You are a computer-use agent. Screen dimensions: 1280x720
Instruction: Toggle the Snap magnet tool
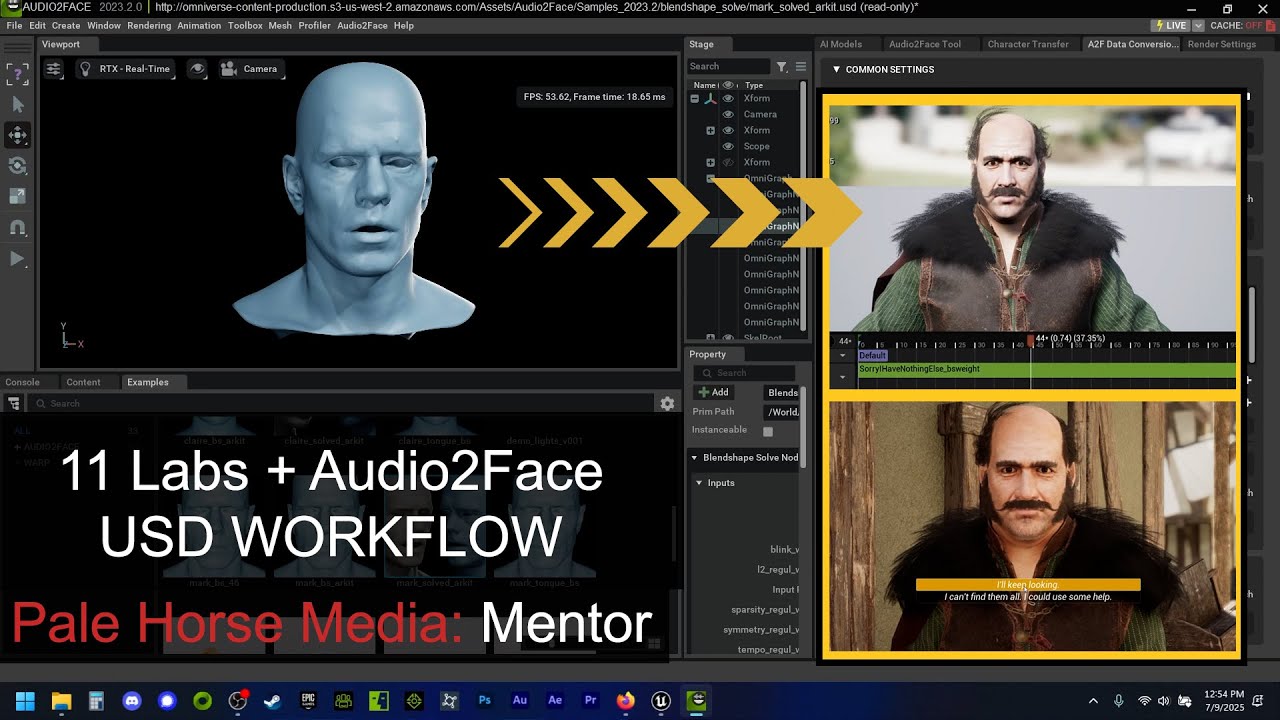point(17,228)
